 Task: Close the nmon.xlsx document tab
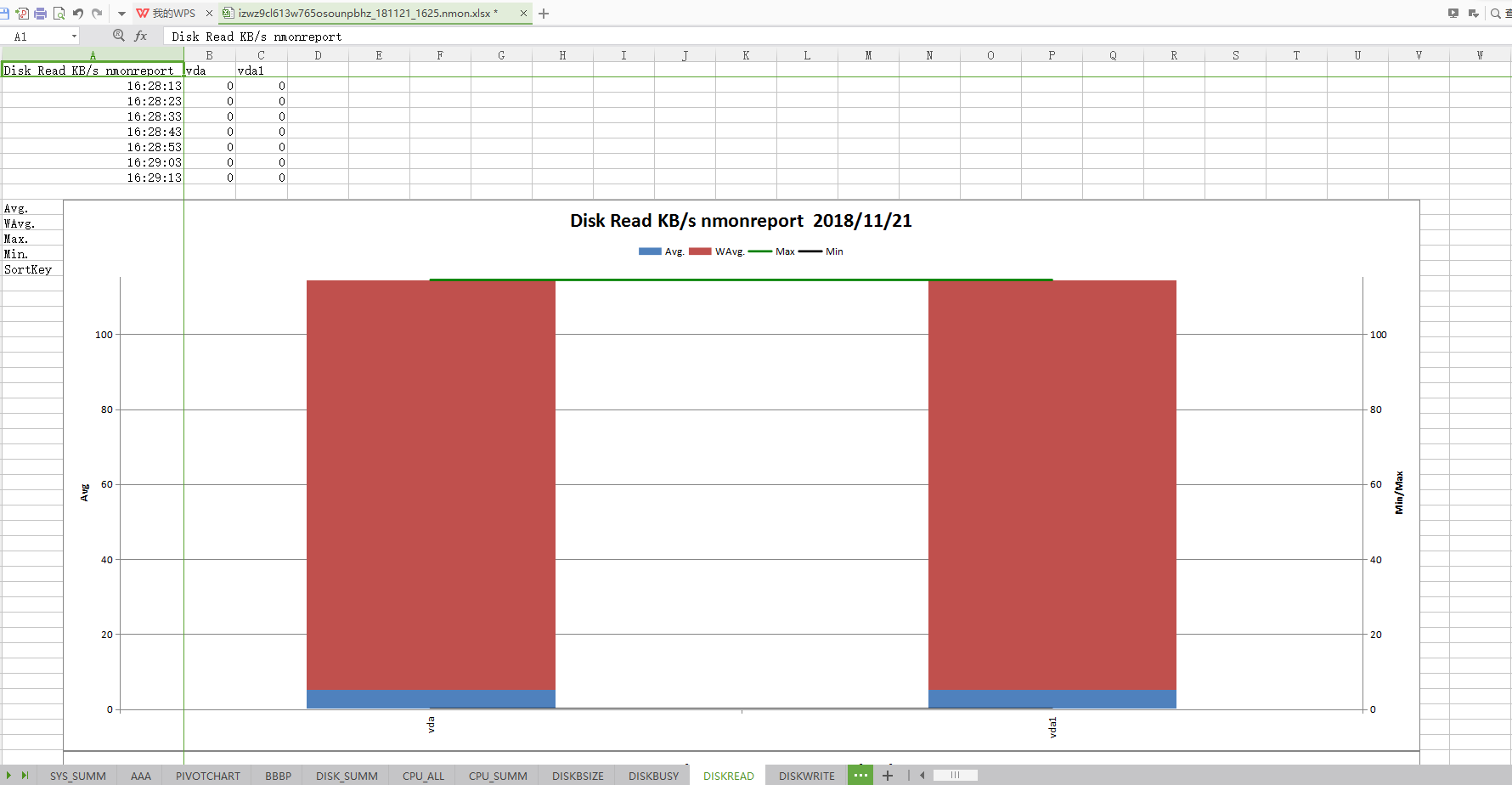click(x=523, y=14)
